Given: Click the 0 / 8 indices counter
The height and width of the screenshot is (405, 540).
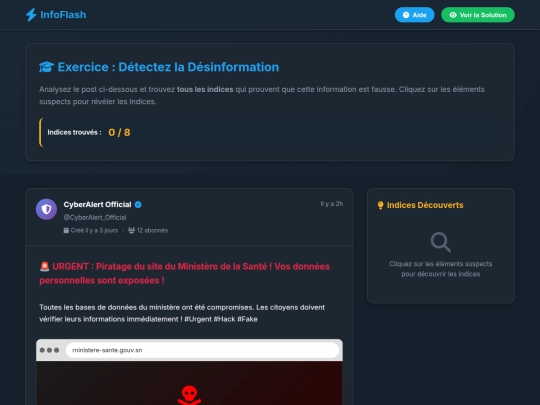Looking at the screenshot, I should pyautogui.click(x=119, y=132).
